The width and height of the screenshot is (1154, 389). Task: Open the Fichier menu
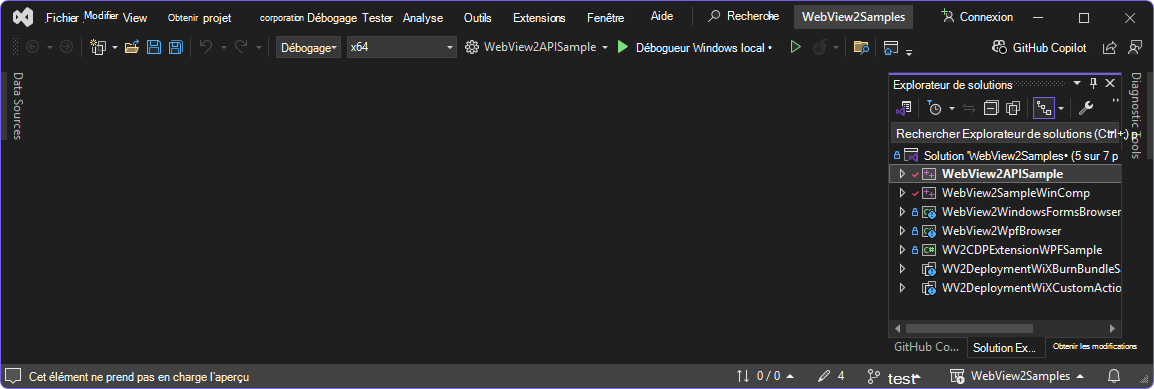pos(62,18)
